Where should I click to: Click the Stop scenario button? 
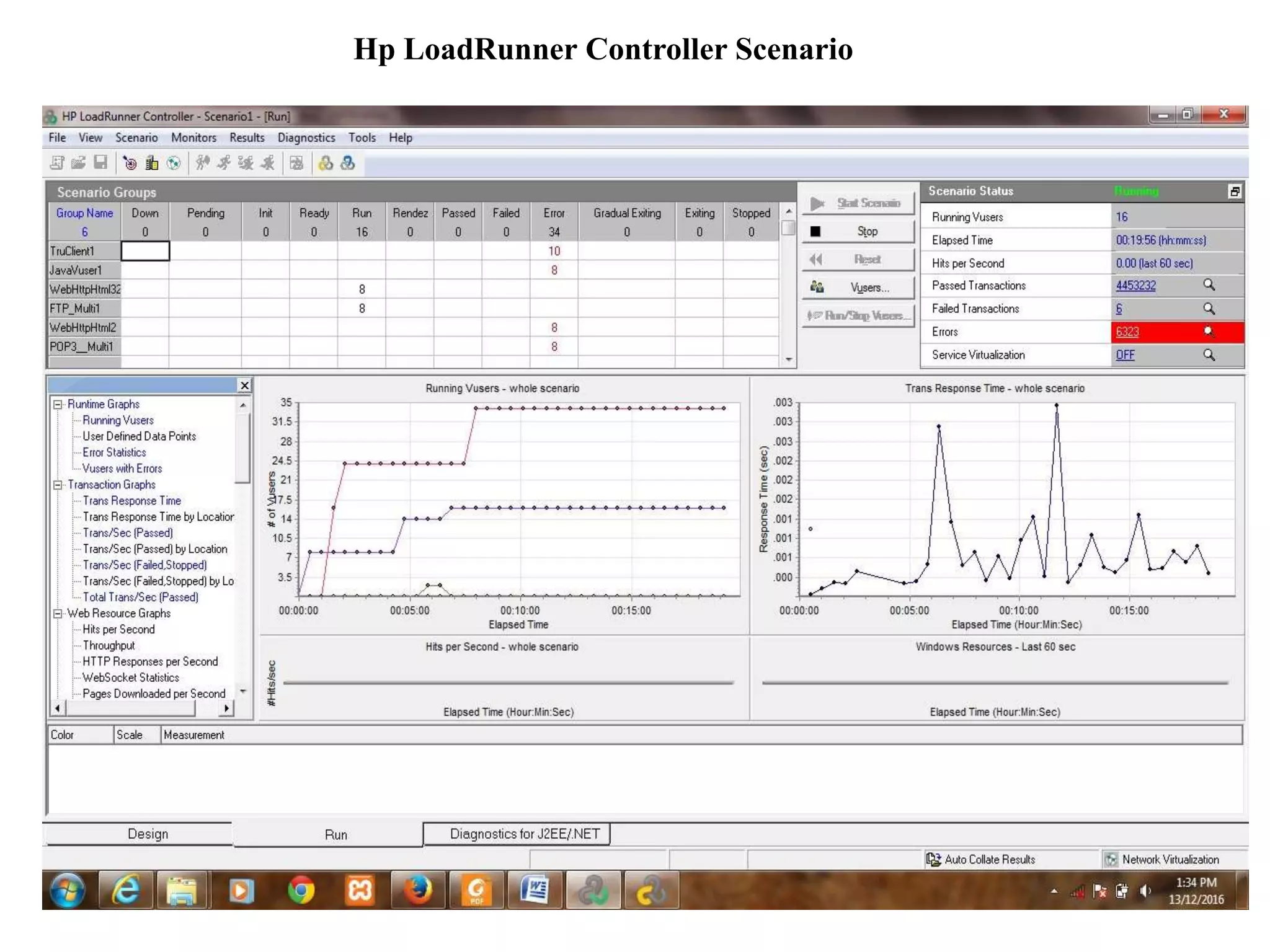click(x=858, y=231)
